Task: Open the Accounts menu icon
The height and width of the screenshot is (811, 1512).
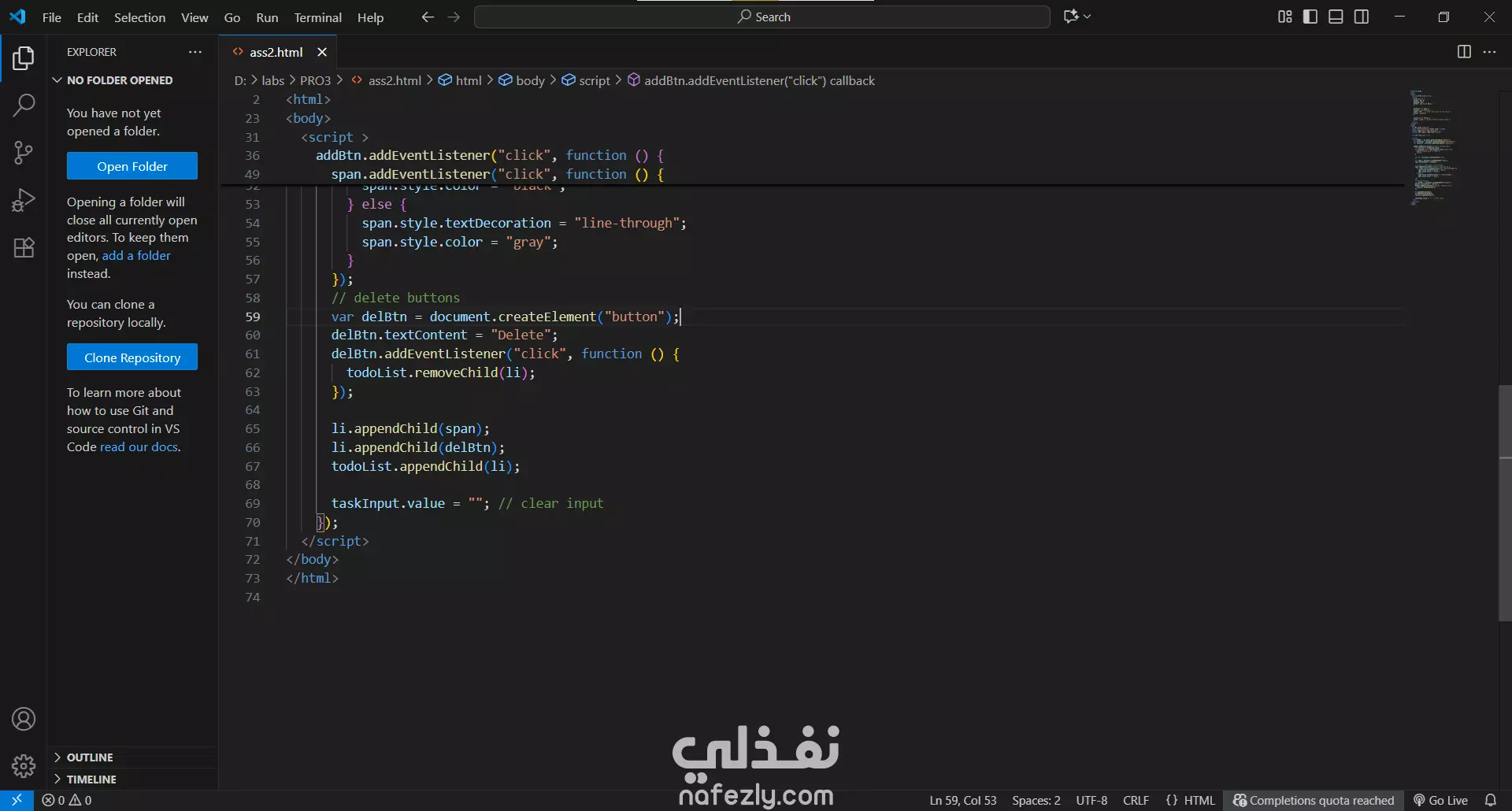Action: (x=24, y=719)
